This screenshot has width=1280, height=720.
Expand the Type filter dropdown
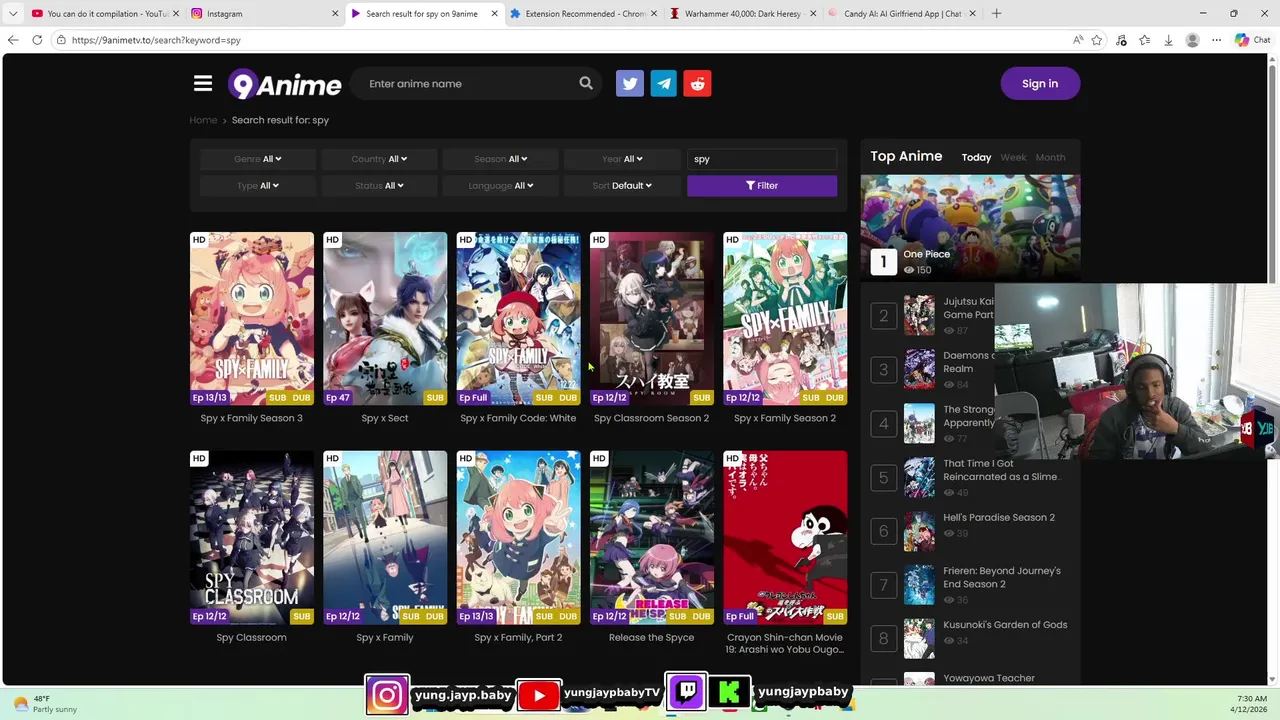(258, 185)
